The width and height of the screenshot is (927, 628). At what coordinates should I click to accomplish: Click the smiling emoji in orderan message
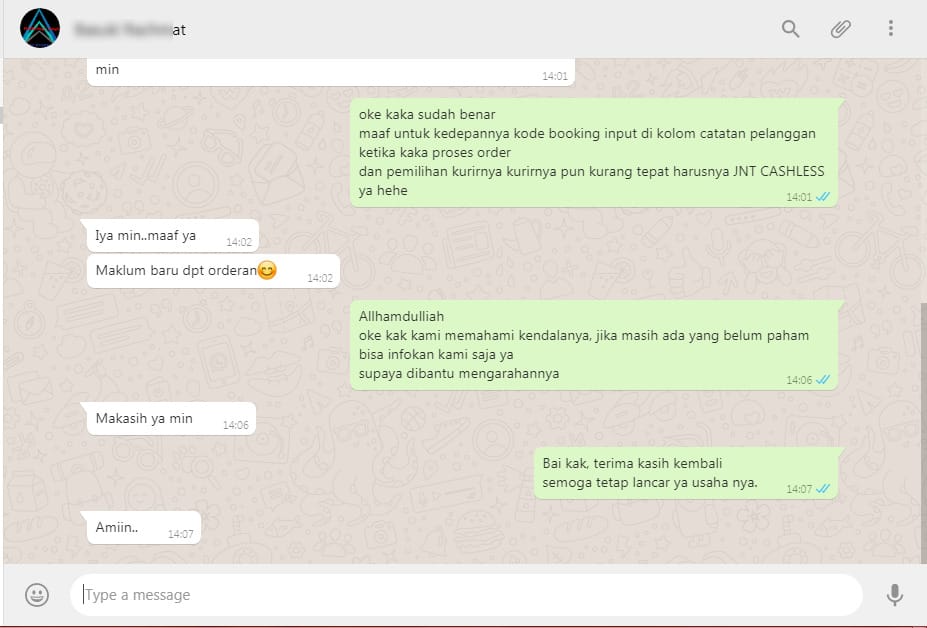tap(267, 270)
